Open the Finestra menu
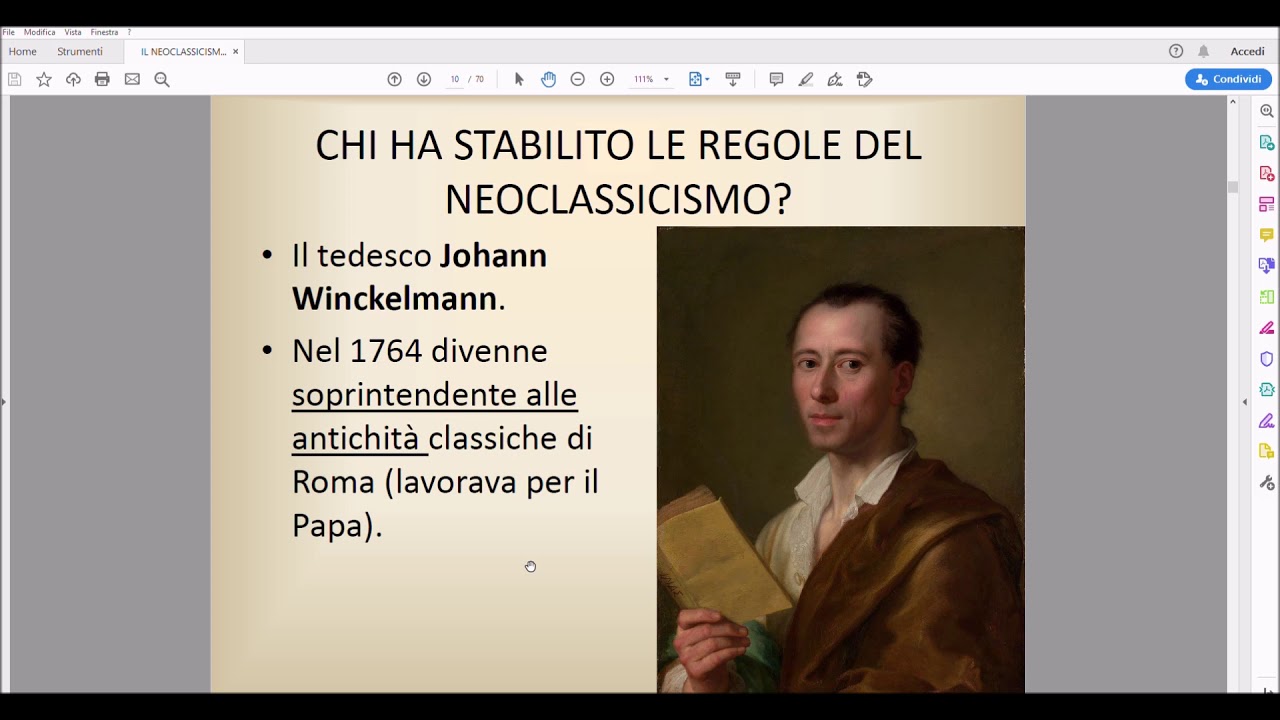 [104, 32]
